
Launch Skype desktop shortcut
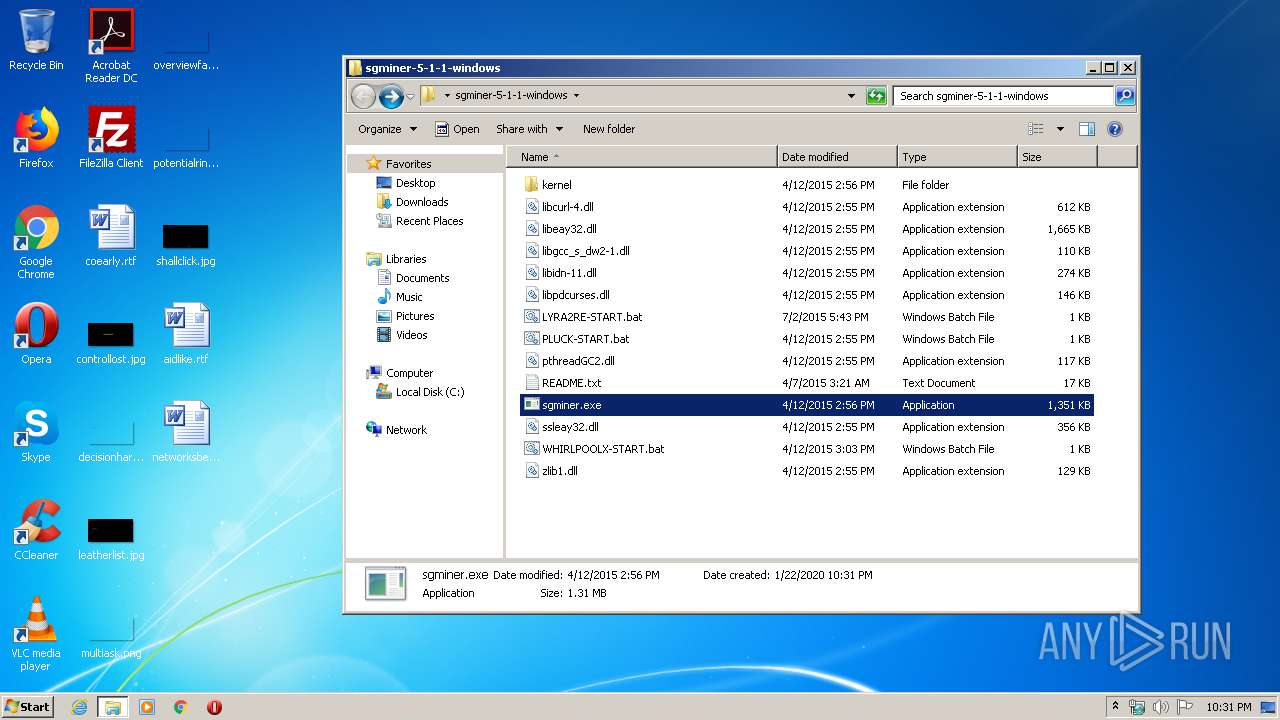pyautogui.click(x=36, y=432)
